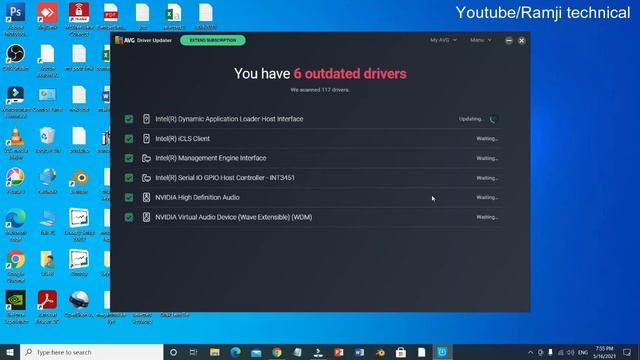Viewport: 640px width, 360px height.
Task: Open VLC media player desktop shortcut
Action: click(x=16, y=143)
